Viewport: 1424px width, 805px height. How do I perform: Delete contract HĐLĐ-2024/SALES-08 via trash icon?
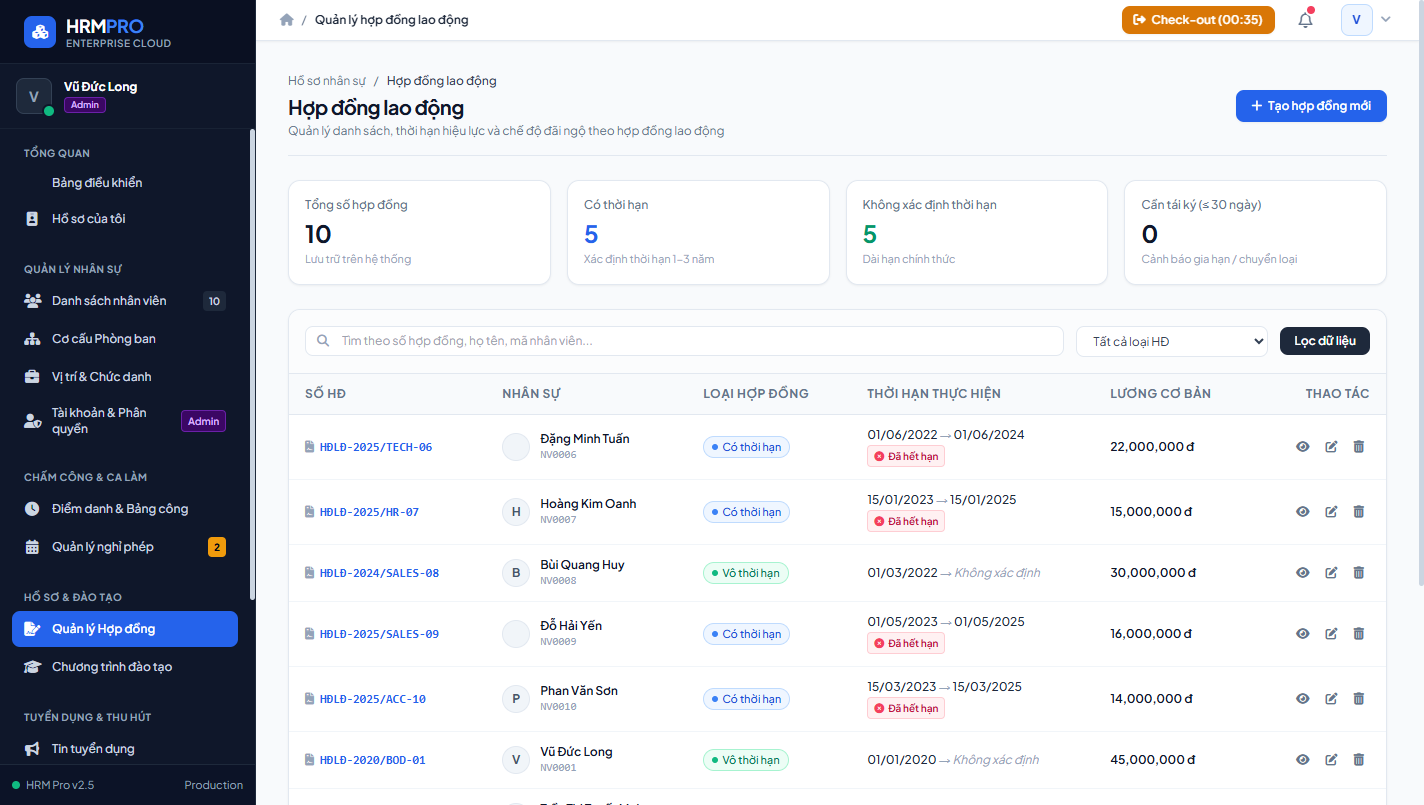click(1358, 573)
